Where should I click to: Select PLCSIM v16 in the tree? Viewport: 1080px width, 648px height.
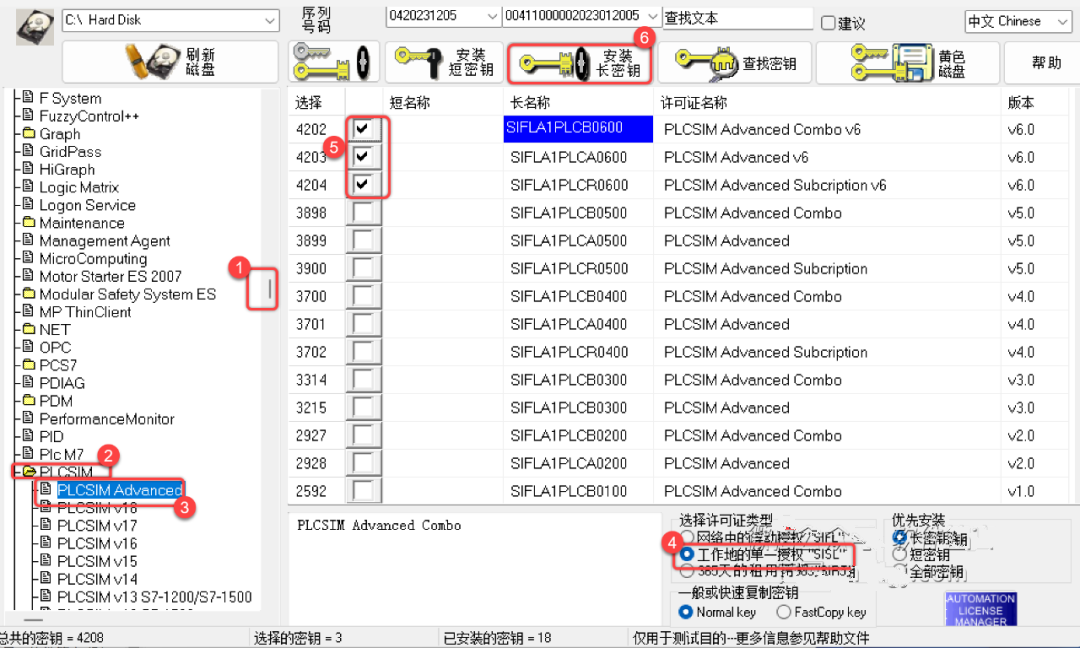(x=97, y=543)
